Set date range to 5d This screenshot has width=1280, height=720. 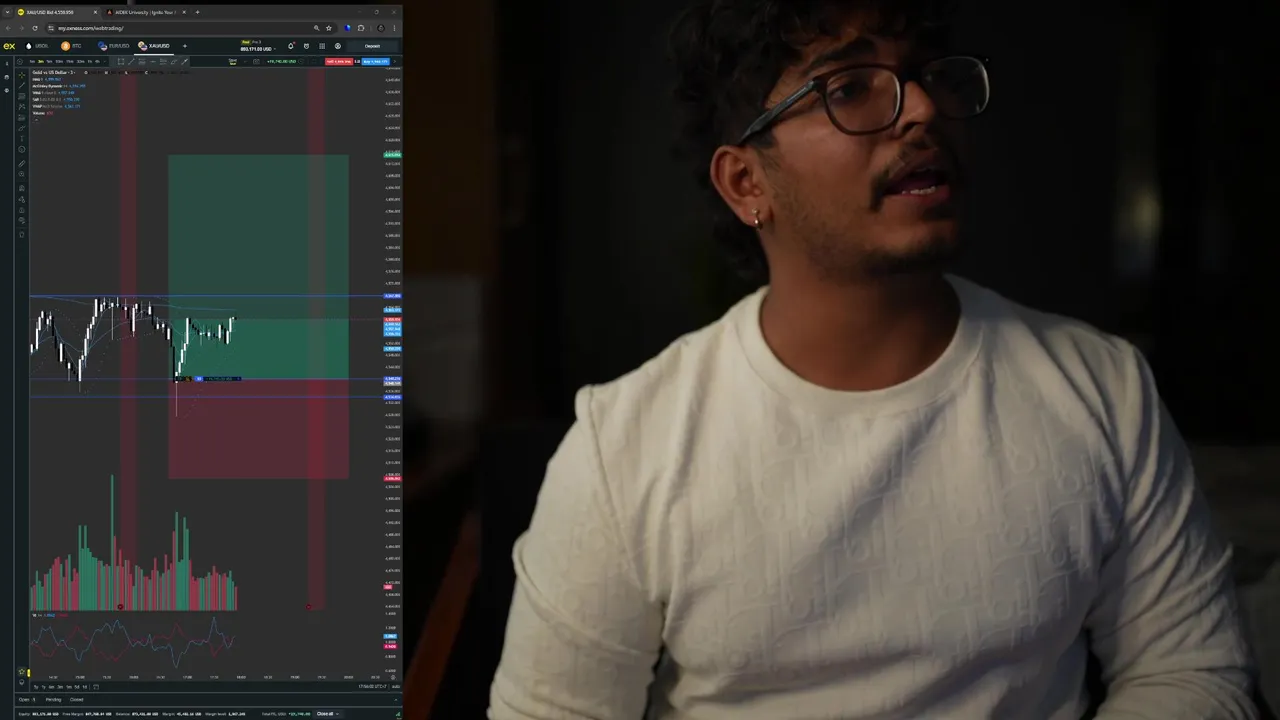point(77,687)
